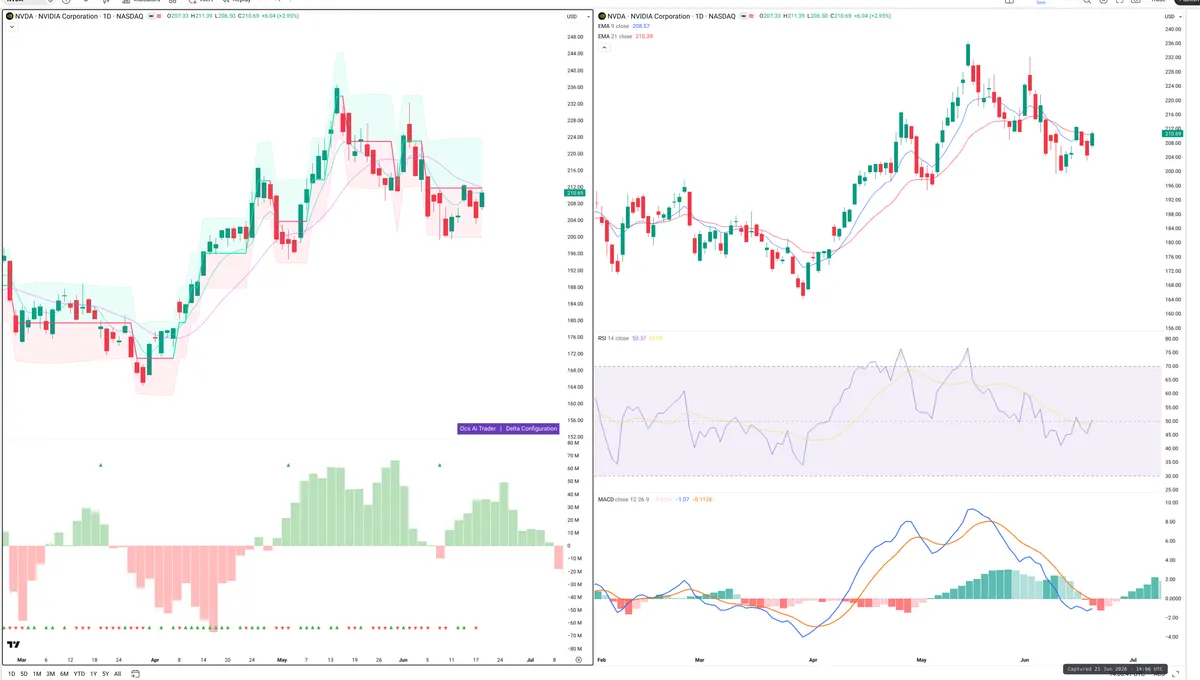Screen dimensions: 1200x680
Task: Click the 210.69 price tag on right chart axis
Action: (x=1174, y=134)
